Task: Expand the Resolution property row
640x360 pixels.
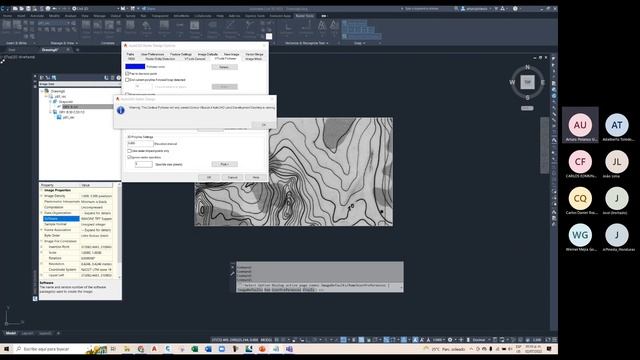Action: (x=42, y=264)
